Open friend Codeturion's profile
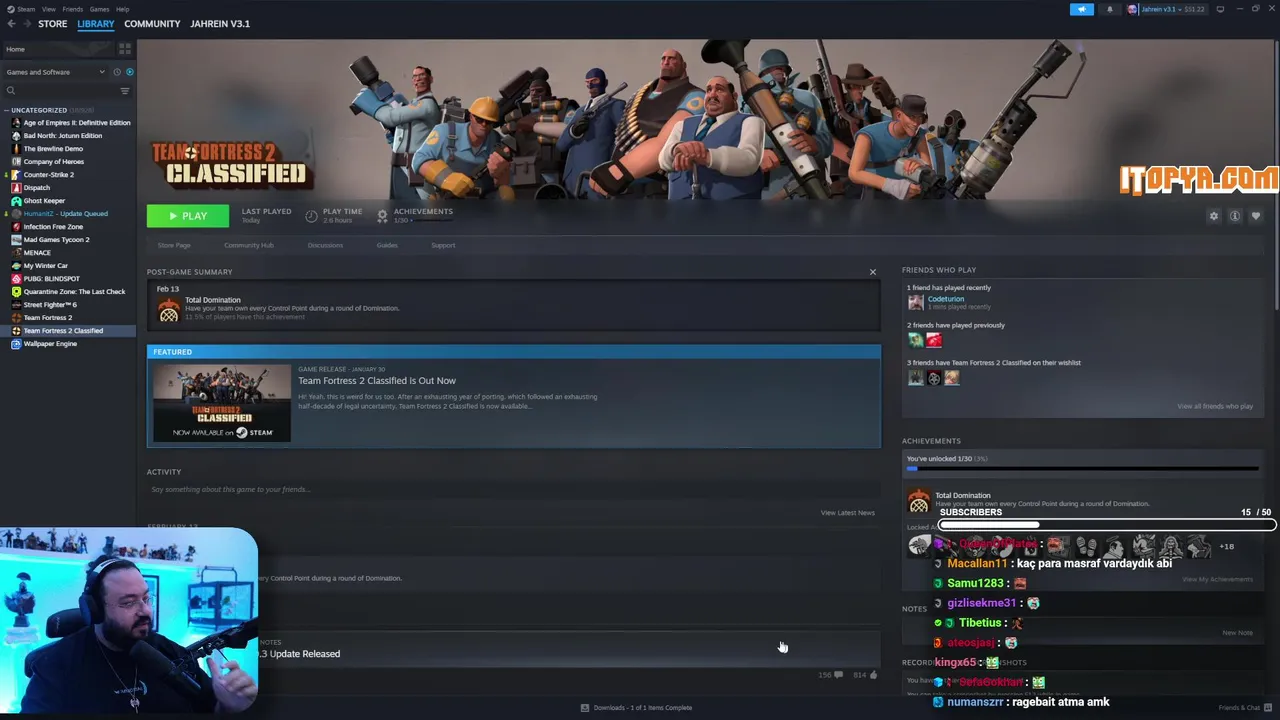The image size is (1280, 720). [945, 299]
